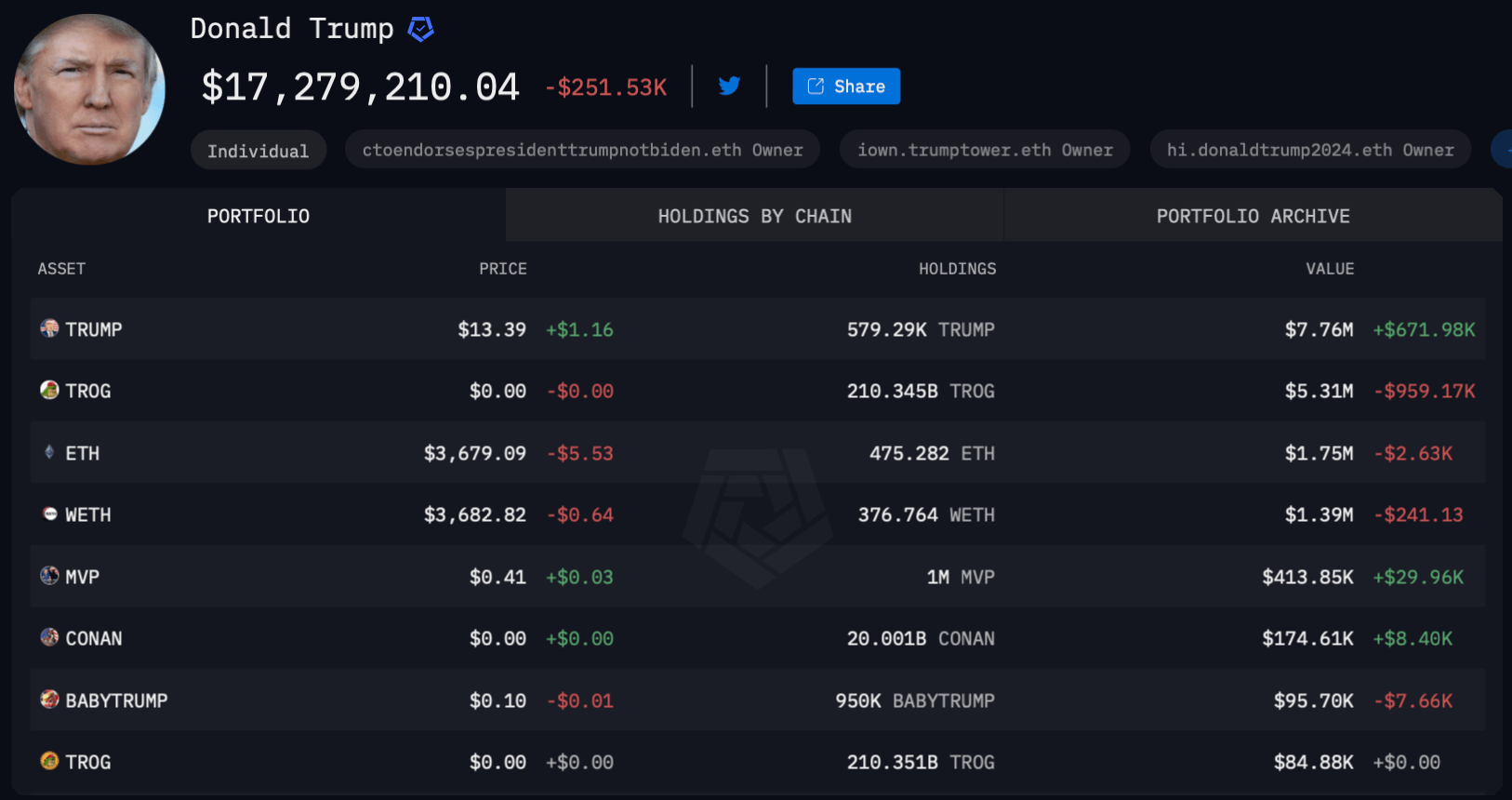Click the WETH token icon
The image size is (1512, 800).
pyautogui.click(x=49, y=513)
